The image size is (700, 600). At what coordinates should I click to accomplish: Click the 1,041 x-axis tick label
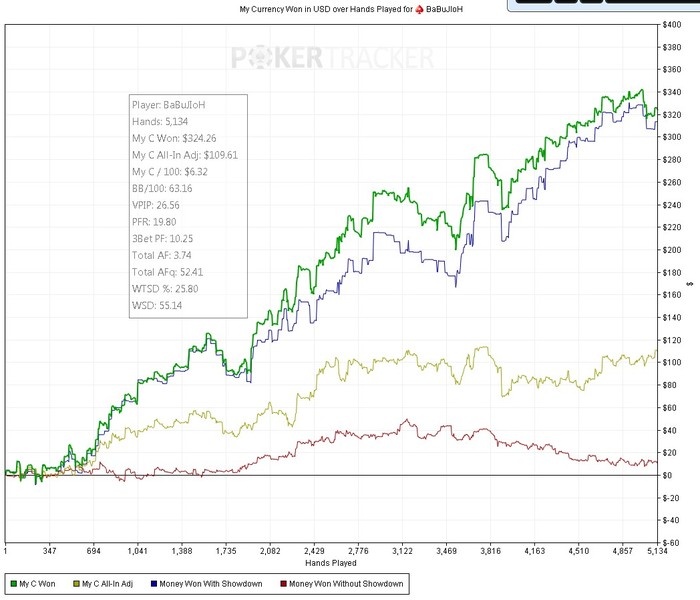click(138, 551)
